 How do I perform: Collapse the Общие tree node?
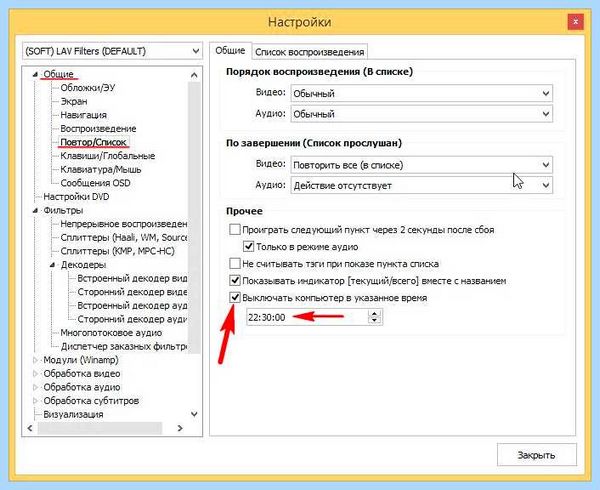35,74
